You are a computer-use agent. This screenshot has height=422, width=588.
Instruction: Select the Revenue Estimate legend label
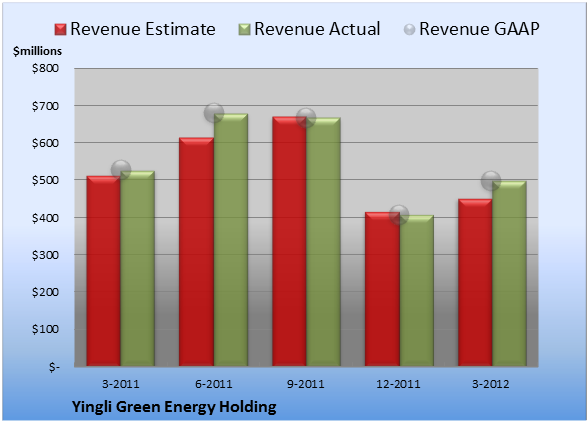point(143,29)
